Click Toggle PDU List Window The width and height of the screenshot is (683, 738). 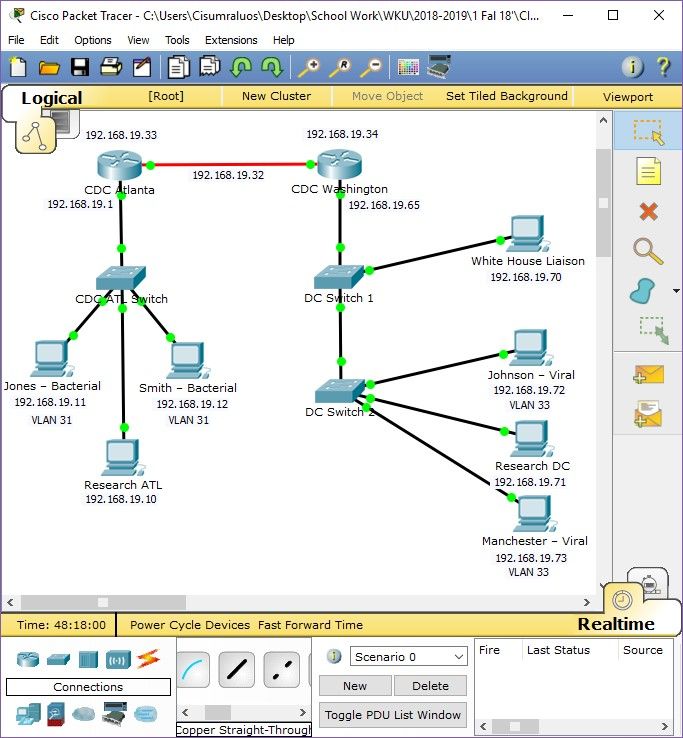(x=393, y=715)
